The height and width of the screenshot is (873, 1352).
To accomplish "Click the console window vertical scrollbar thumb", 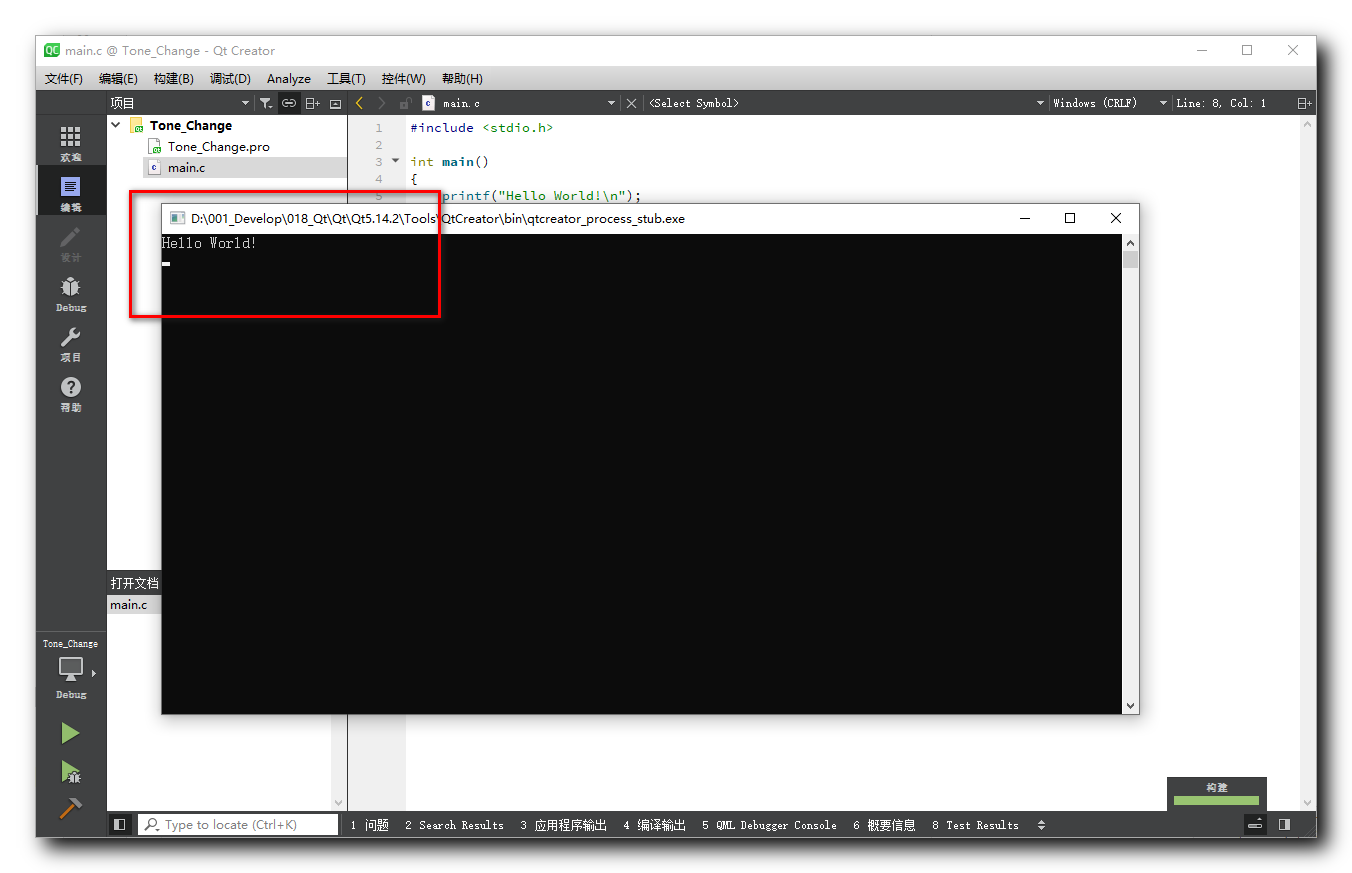I will coord(1130,260).
